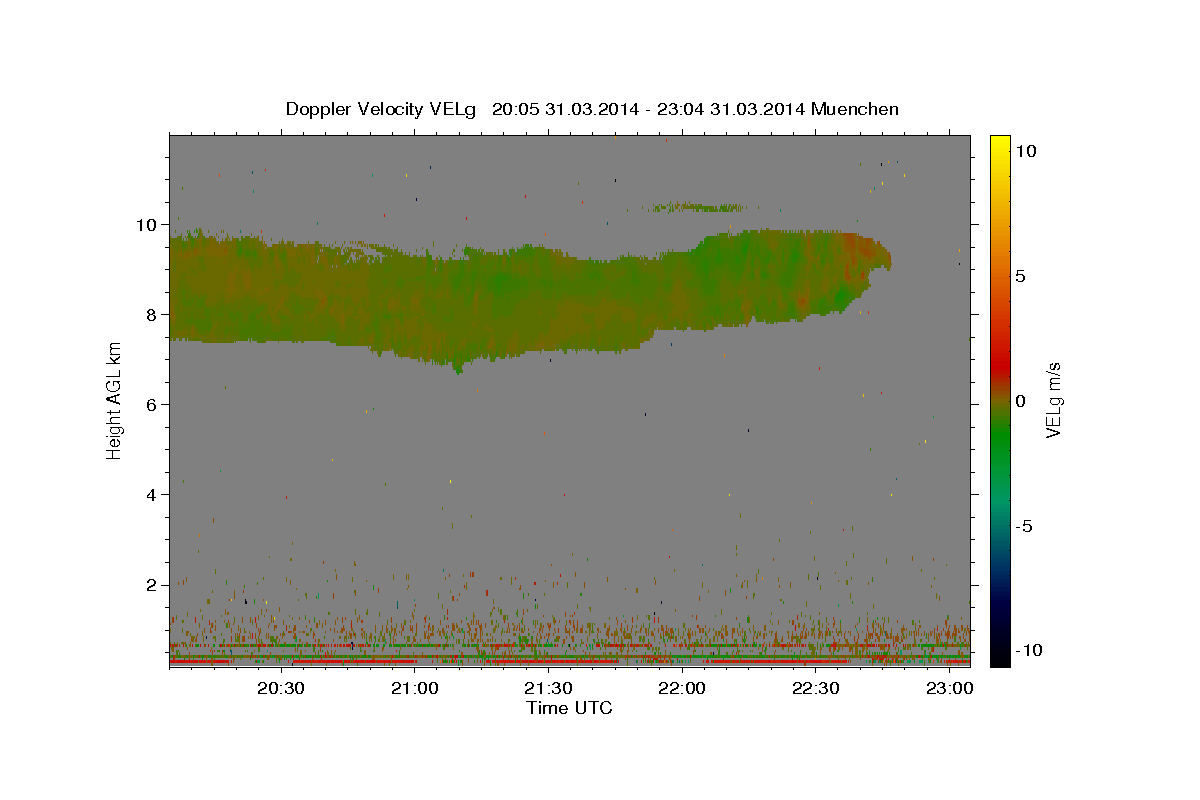Click the colorbar value 10 label

1025,150
